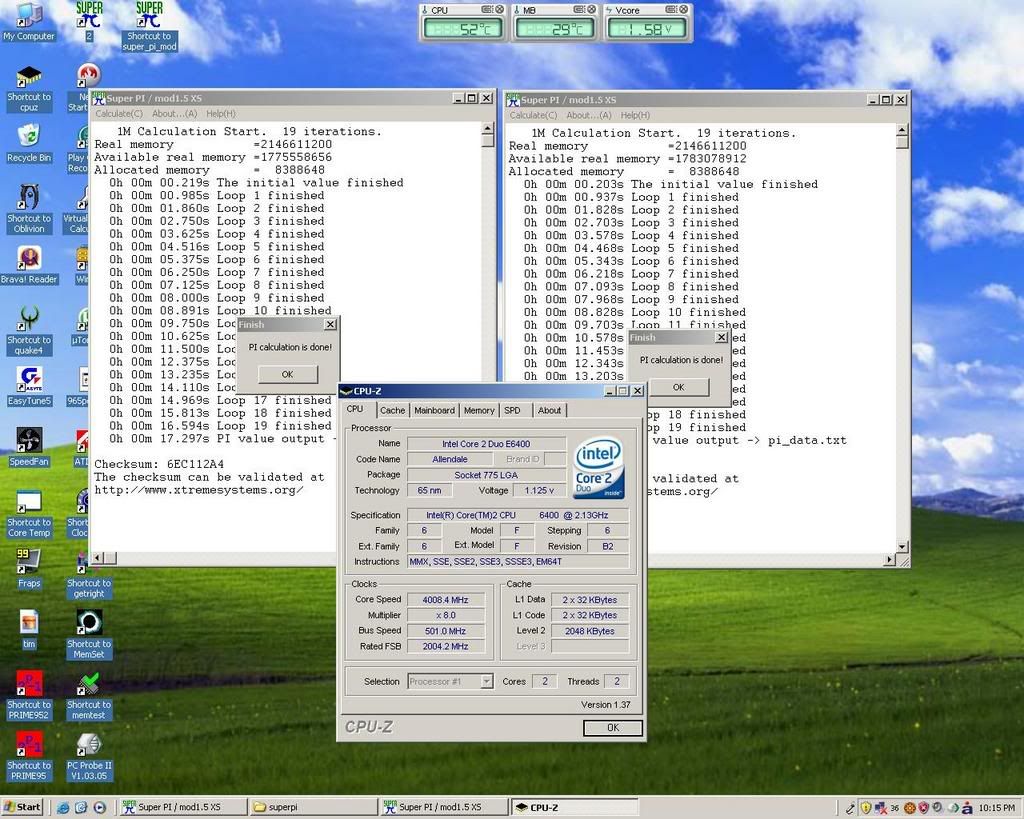This screenshot has height=819, width=1024.
Task: Open Shortcut to MemSet icon
Action: click(x=89, y=623)
